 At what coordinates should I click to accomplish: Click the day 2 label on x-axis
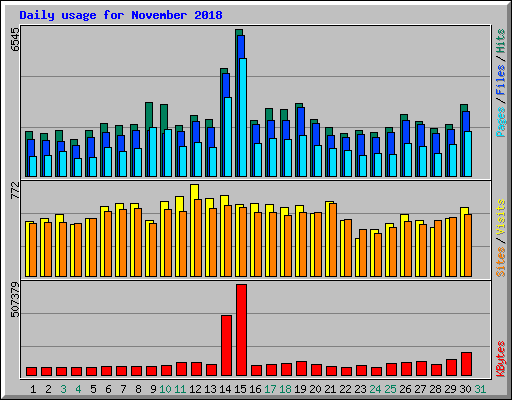point(48,389)
